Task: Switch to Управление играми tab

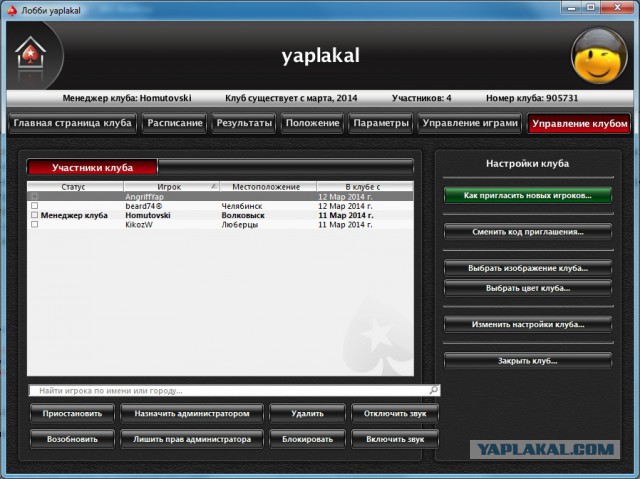Action: tap(470, 123)
